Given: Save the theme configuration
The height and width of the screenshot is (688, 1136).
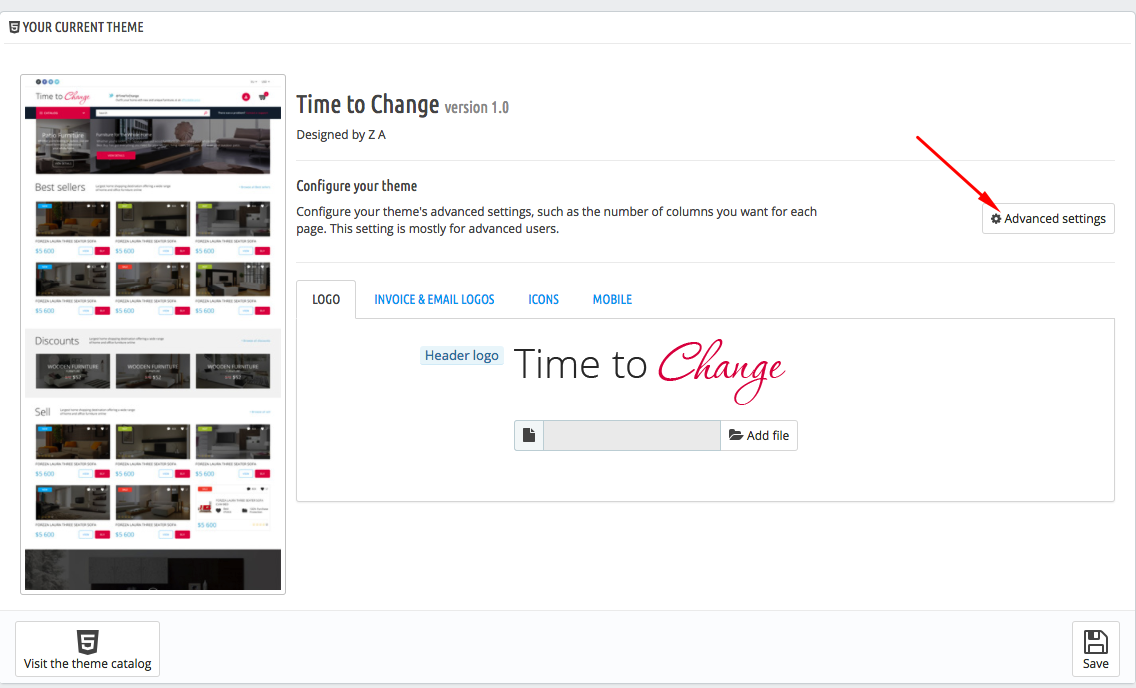Looking at the screenshot, I should coord(1095,649).
